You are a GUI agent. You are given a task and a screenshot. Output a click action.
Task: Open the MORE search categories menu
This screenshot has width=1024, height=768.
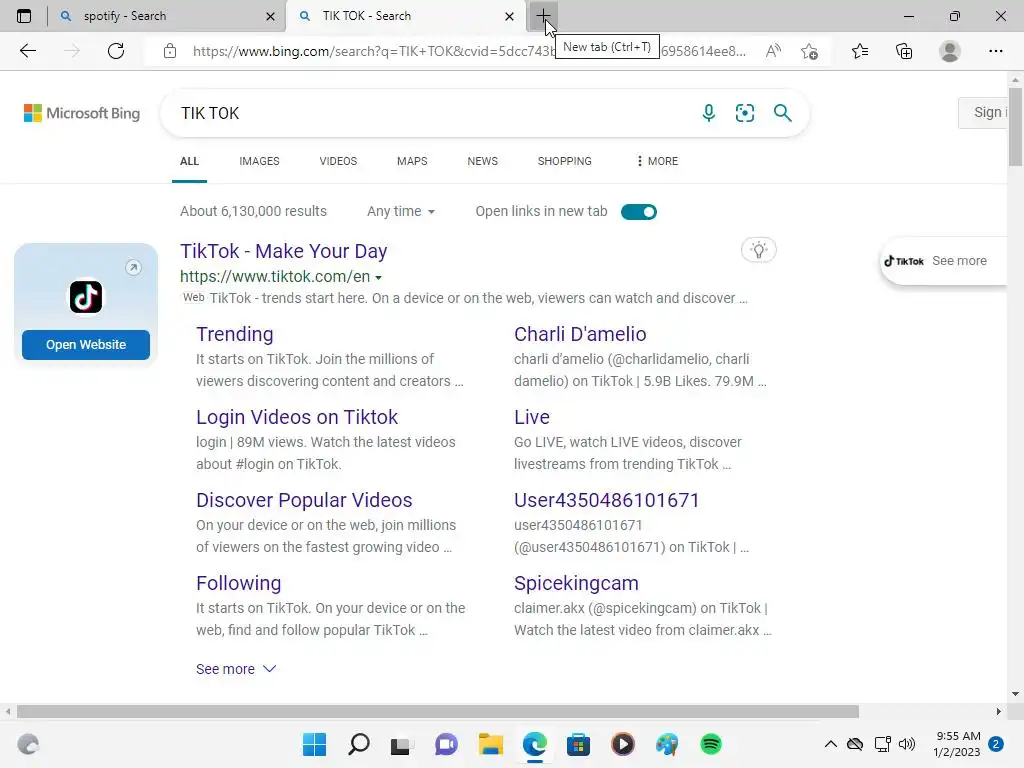tap(657, 161)
